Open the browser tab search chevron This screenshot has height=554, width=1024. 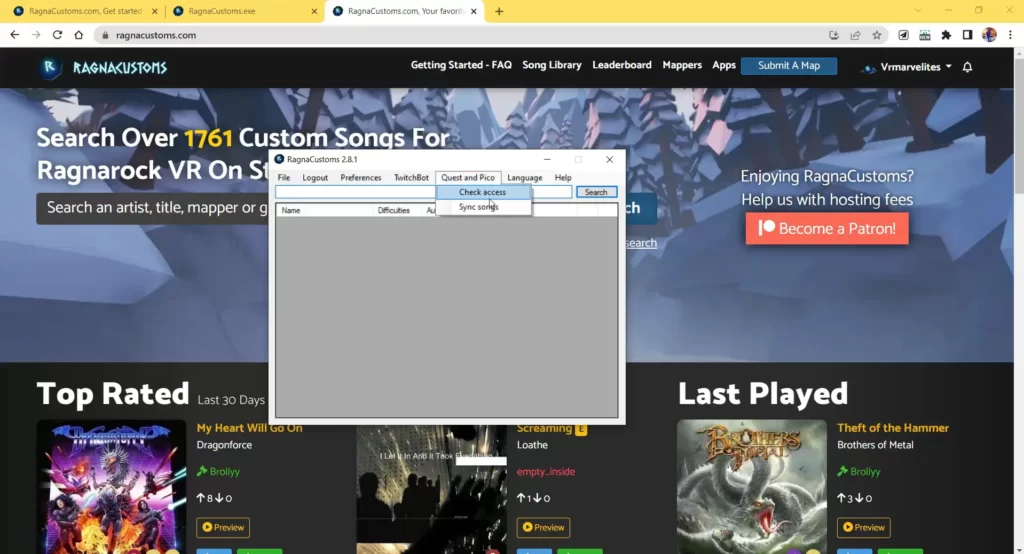tap(918, 10)
